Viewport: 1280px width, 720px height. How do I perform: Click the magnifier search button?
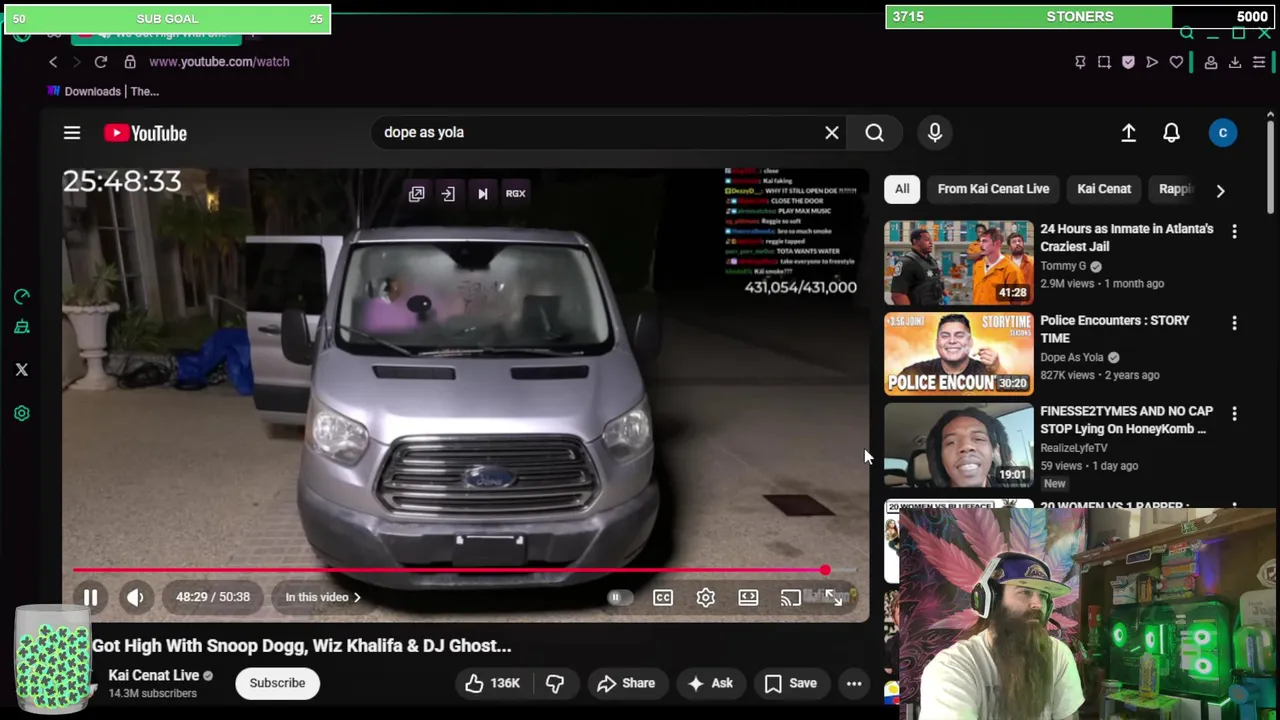[x=875, y=132]
